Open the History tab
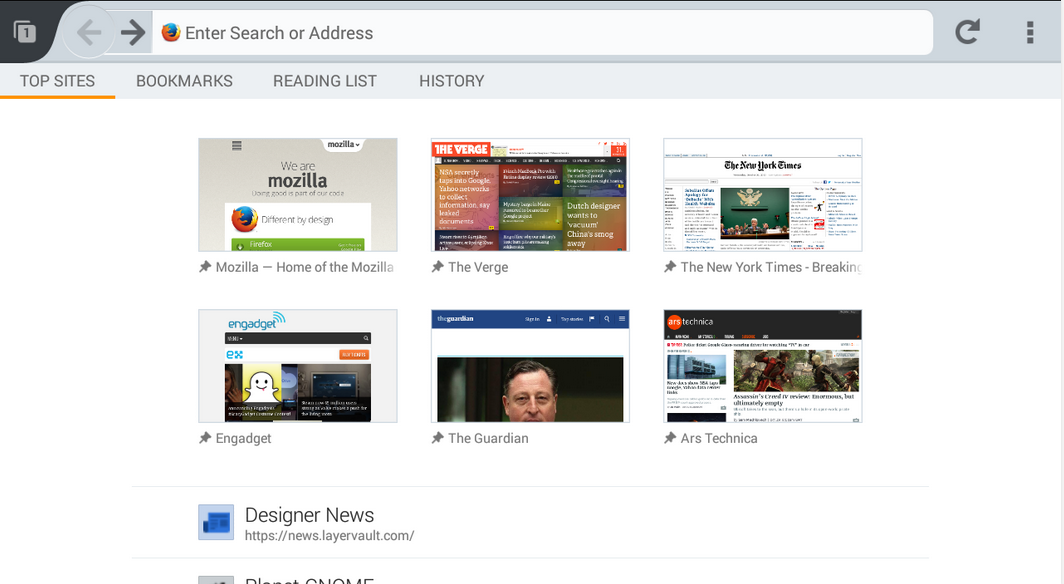The width and height of the screenshot is (1064, 584). (451, 81)
